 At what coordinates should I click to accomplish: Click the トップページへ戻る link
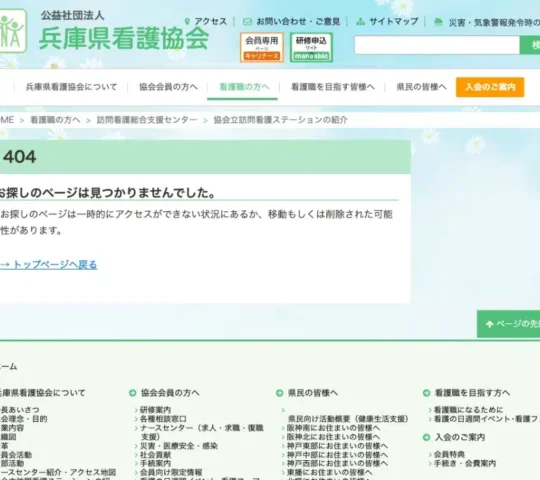49,264
